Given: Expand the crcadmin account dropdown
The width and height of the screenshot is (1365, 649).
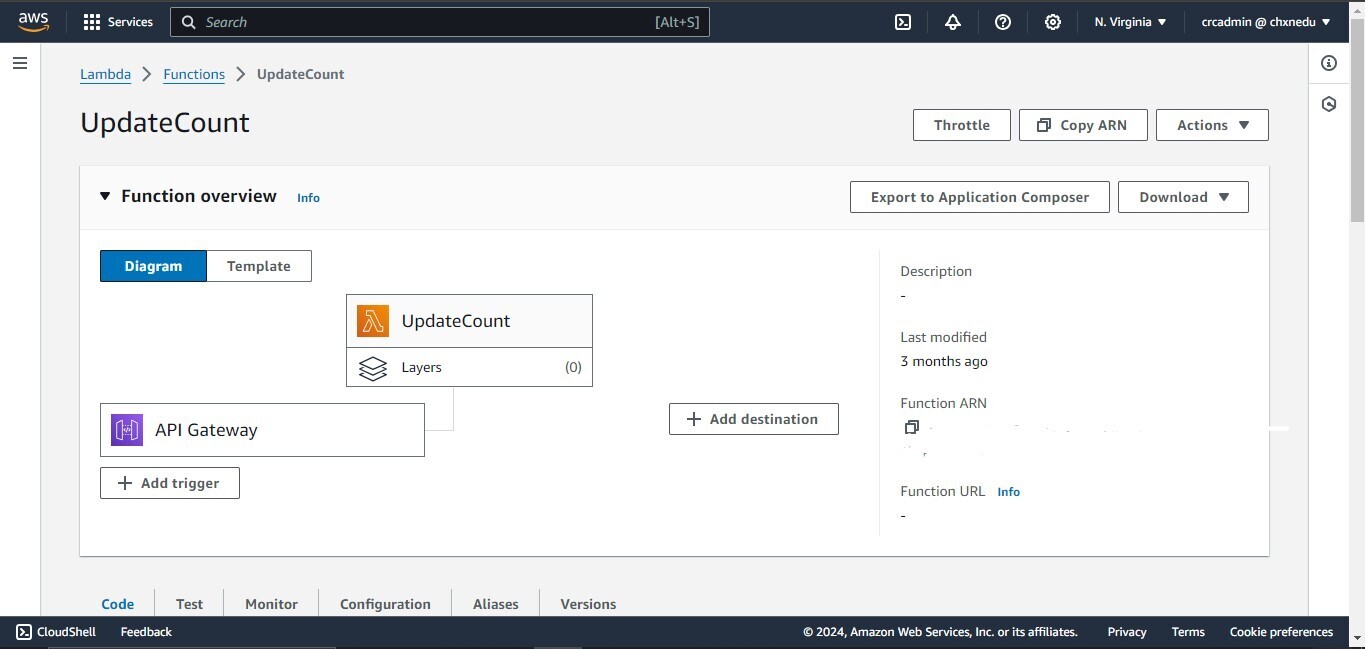Looking at the screenshot, I should click(1266, 22).
